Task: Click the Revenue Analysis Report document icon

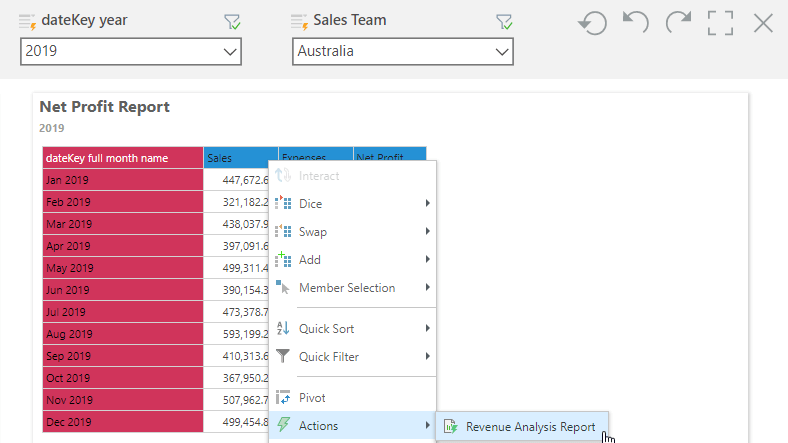Action: 451,426
